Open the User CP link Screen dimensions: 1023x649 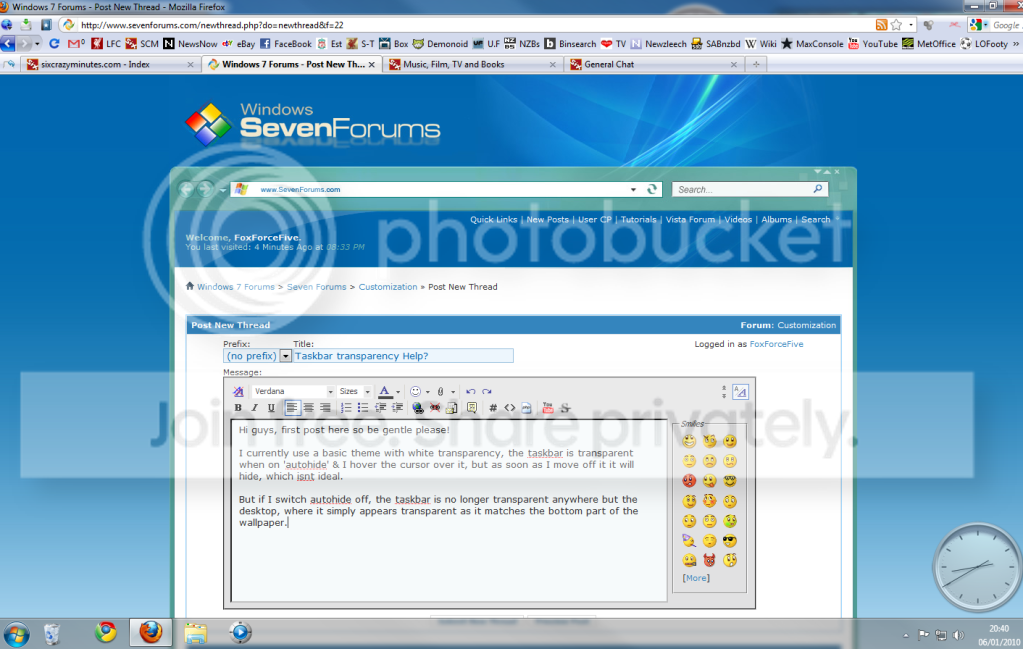pos(594,220)
